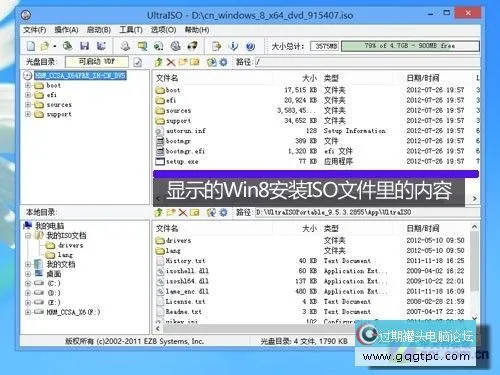Viewport: 500px width, 375px height.
Task: Select drivers folder under 我的ISO文档
Action: pos(70,245)
